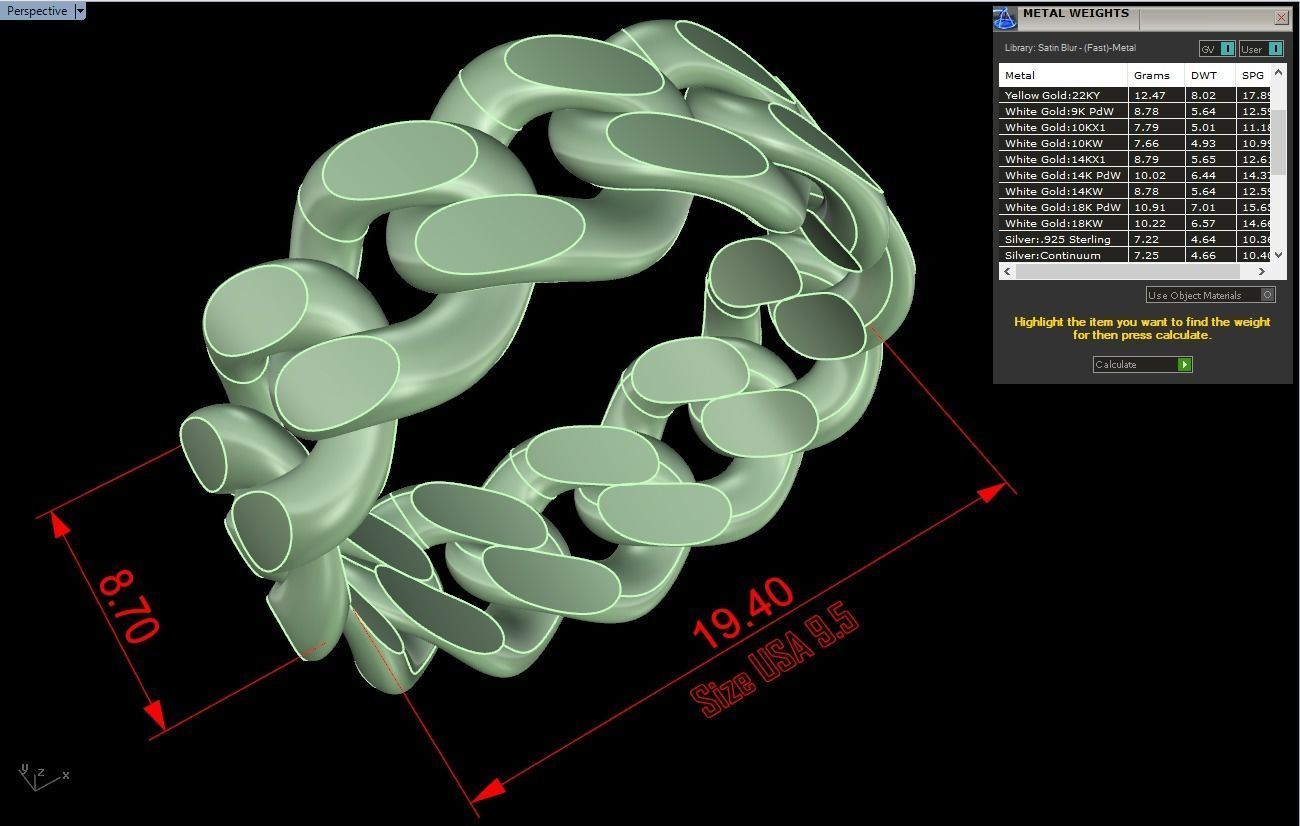The height and width of the screenshot is (826, 1300).
Task: Select the White Gold:14KX1 row
Action: coord(1135,159)
